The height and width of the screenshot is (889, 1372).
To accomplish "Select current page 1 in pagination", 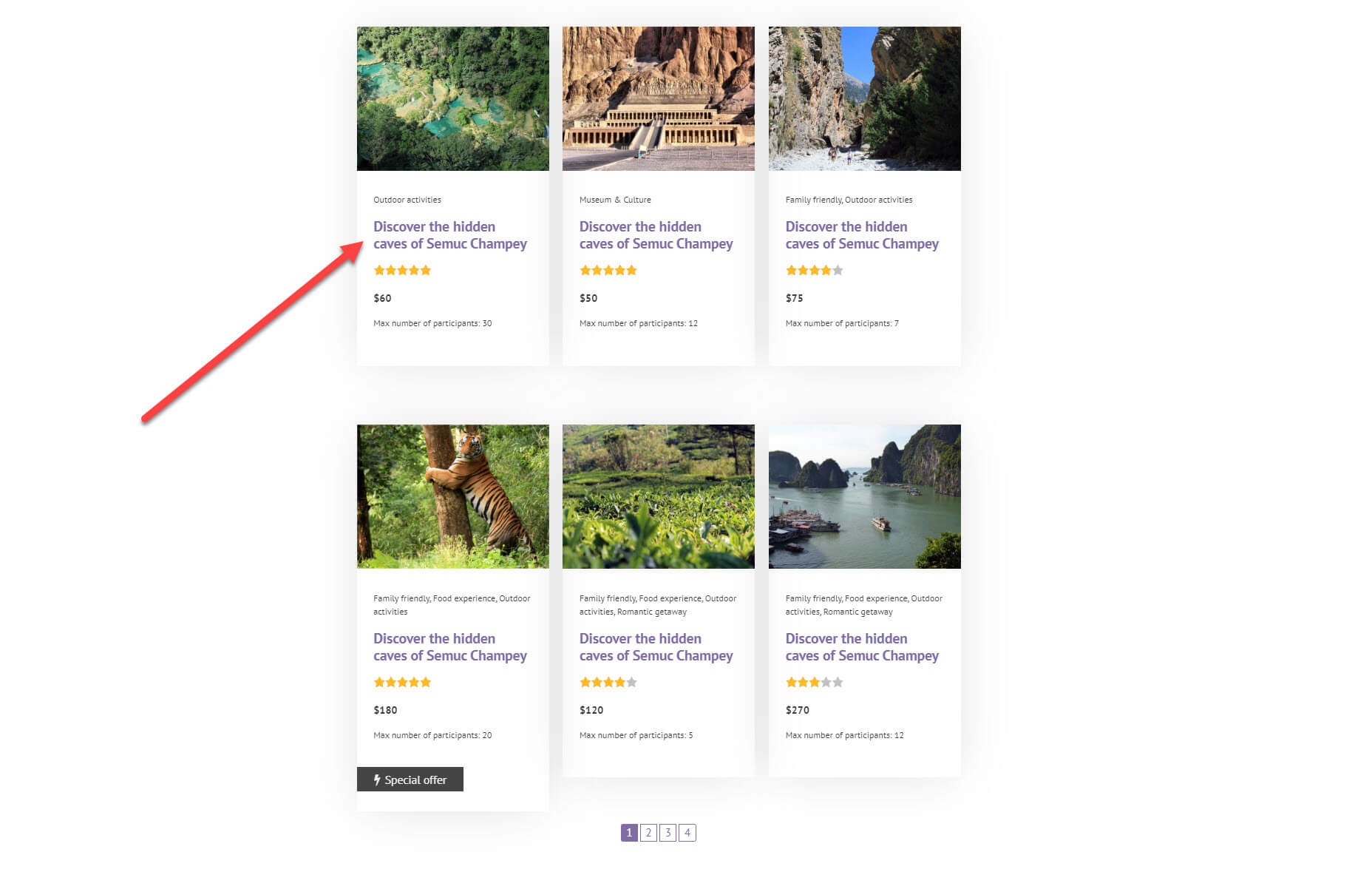I will 629,833.
